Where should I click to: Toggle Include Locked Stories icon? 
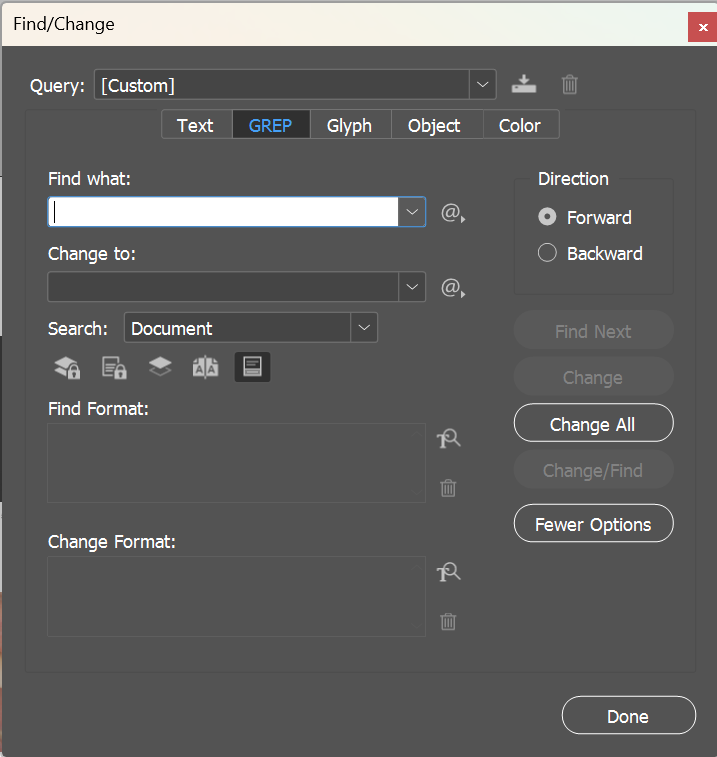114,367
